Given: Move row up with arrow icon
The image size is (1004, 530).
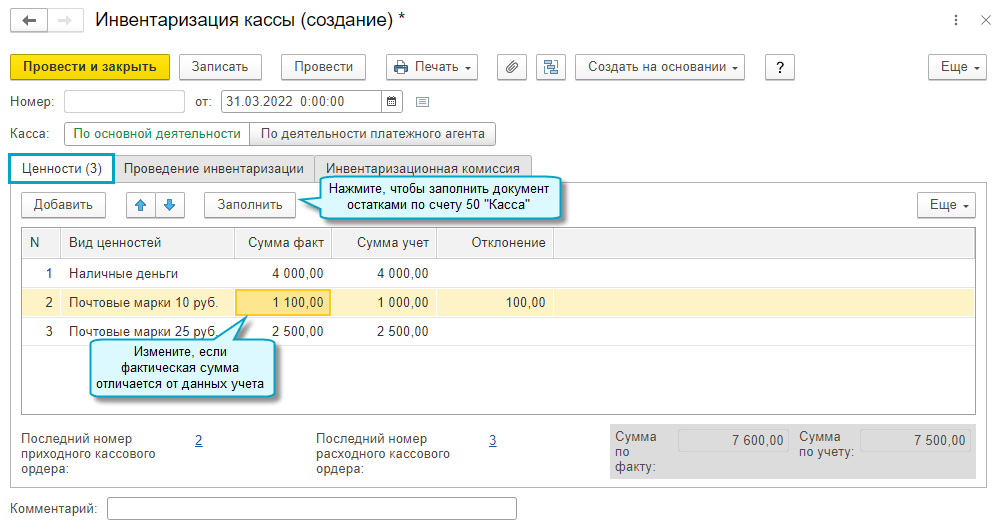Looking at the screenshot, I should 141,205.
